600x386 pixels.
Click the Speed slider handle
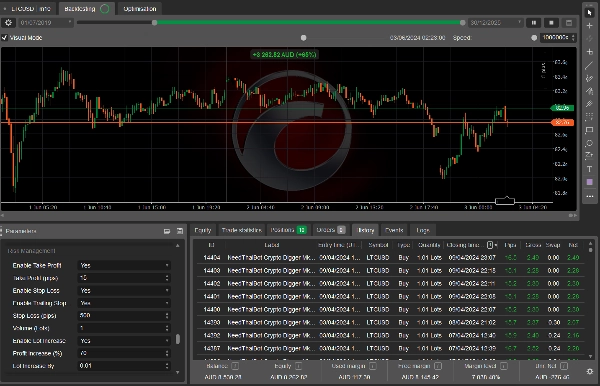[x=534, y=37]
